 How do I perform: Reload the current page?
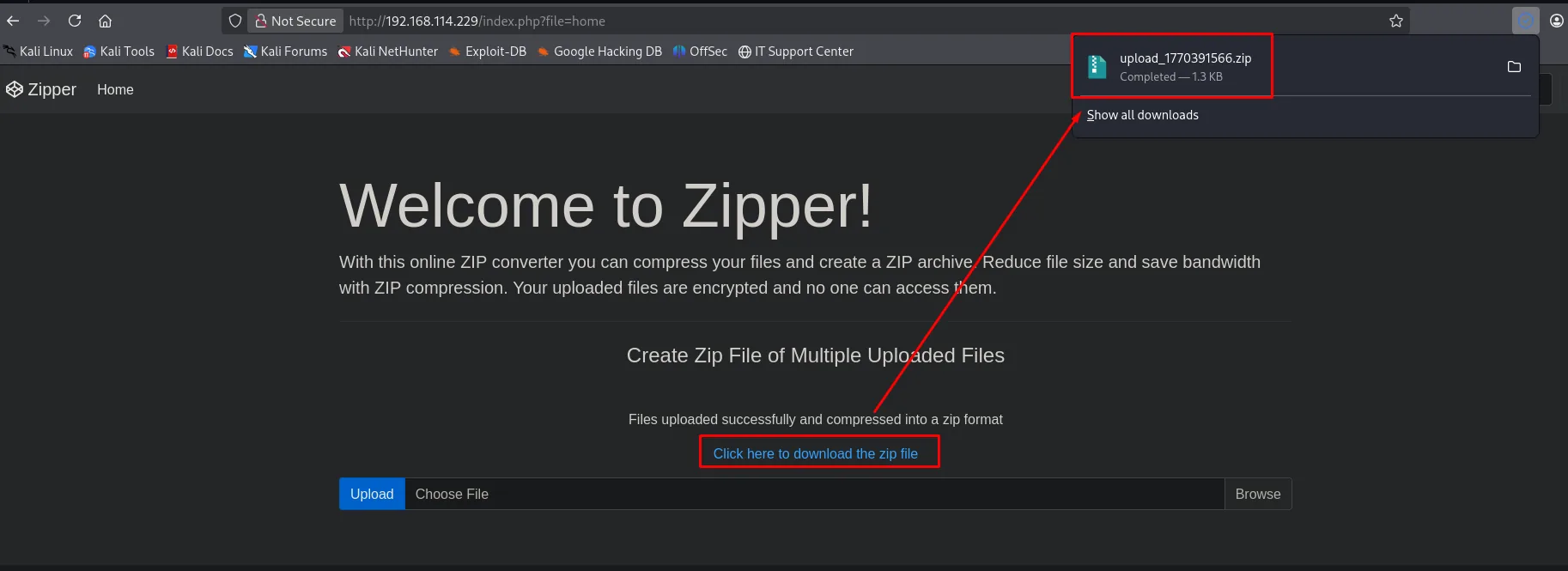(x=75, y=21)
